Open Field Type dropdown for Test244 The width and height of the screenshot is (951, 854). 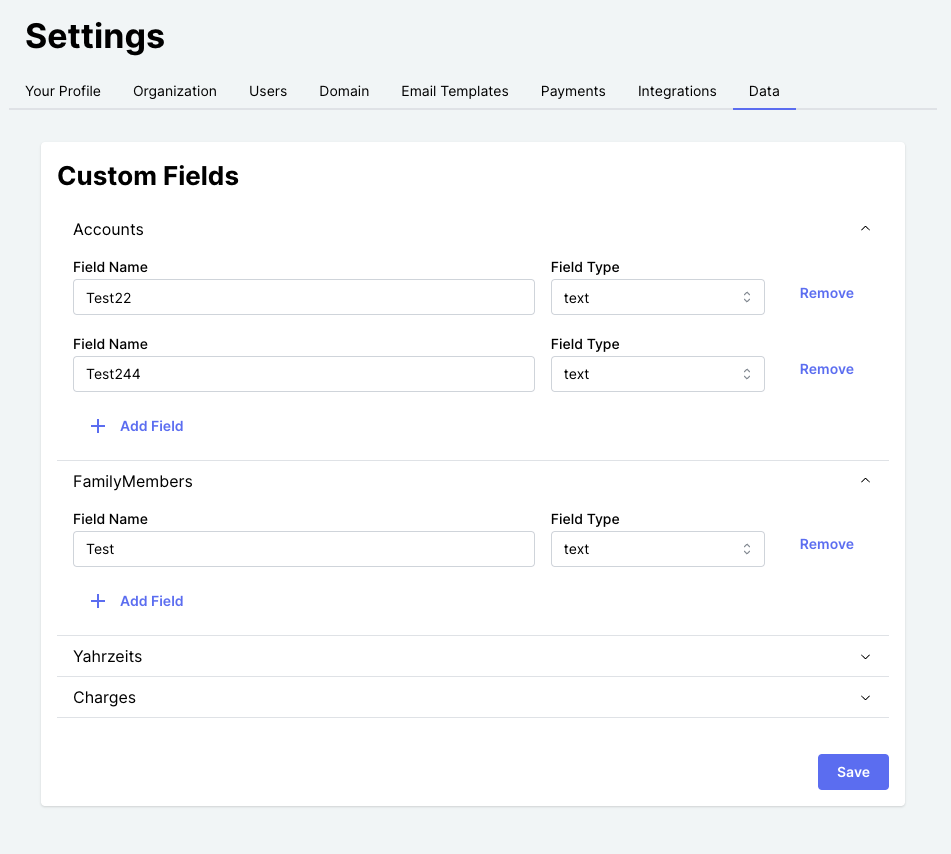[x=657, y=374]
